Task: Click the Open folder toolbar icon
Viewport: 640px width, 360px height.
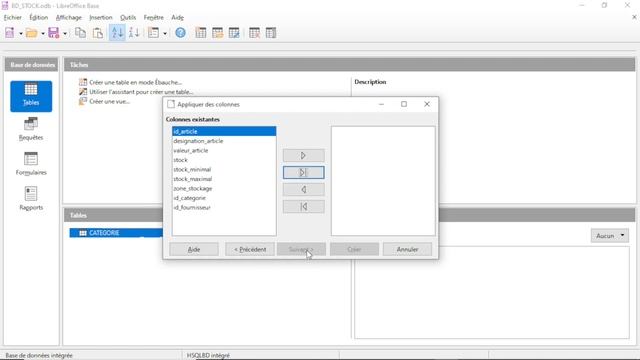Action: pyautogui.click(x=31, y=33)
